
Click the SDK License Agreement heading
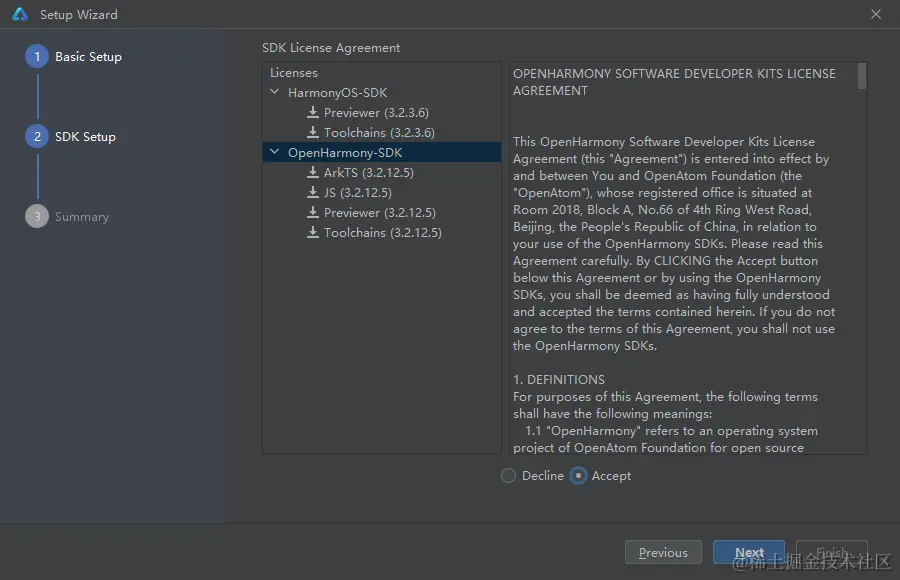pyautogui.click(x=331, y=48)
